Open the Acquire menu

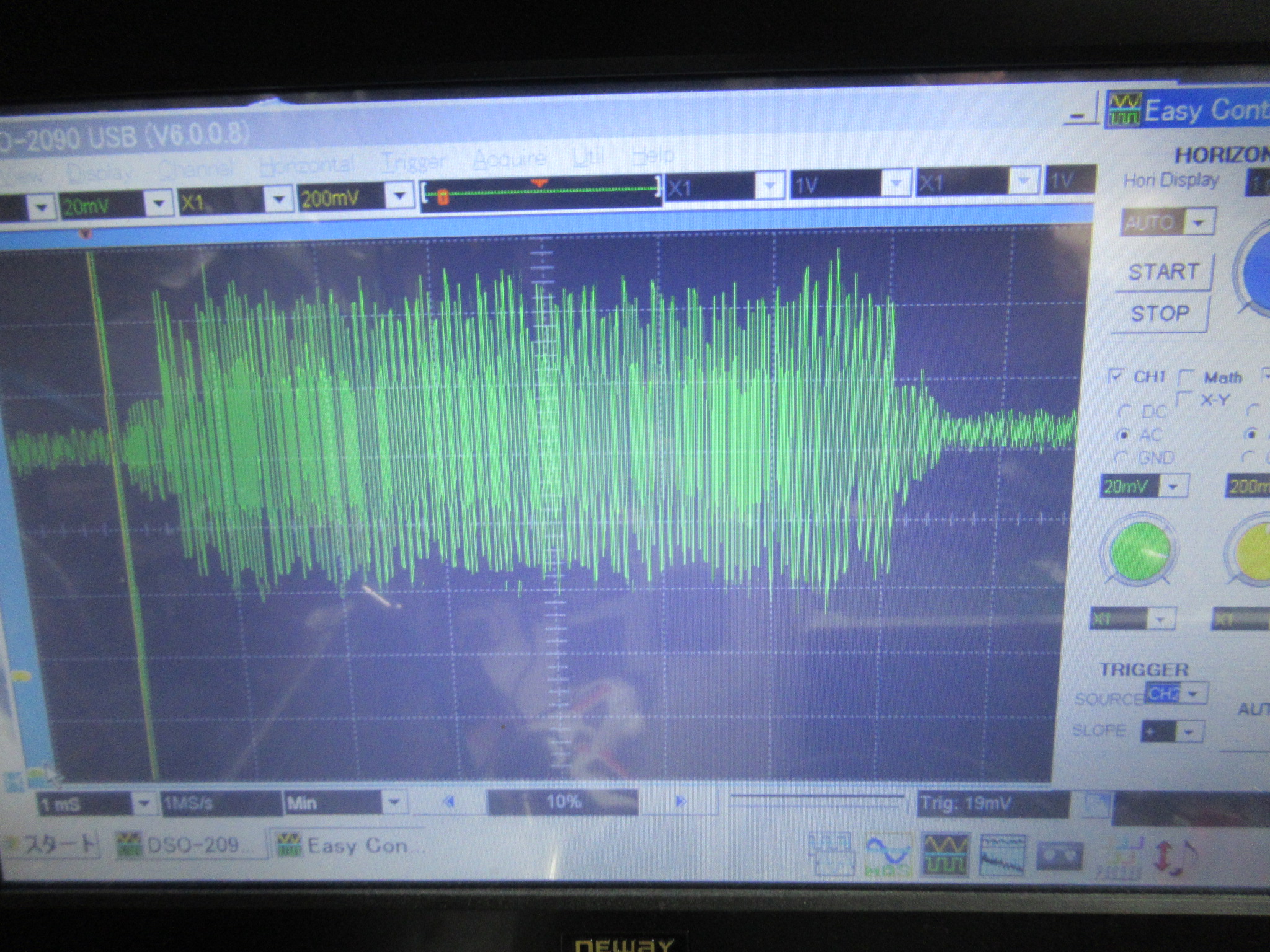(509, 159)
